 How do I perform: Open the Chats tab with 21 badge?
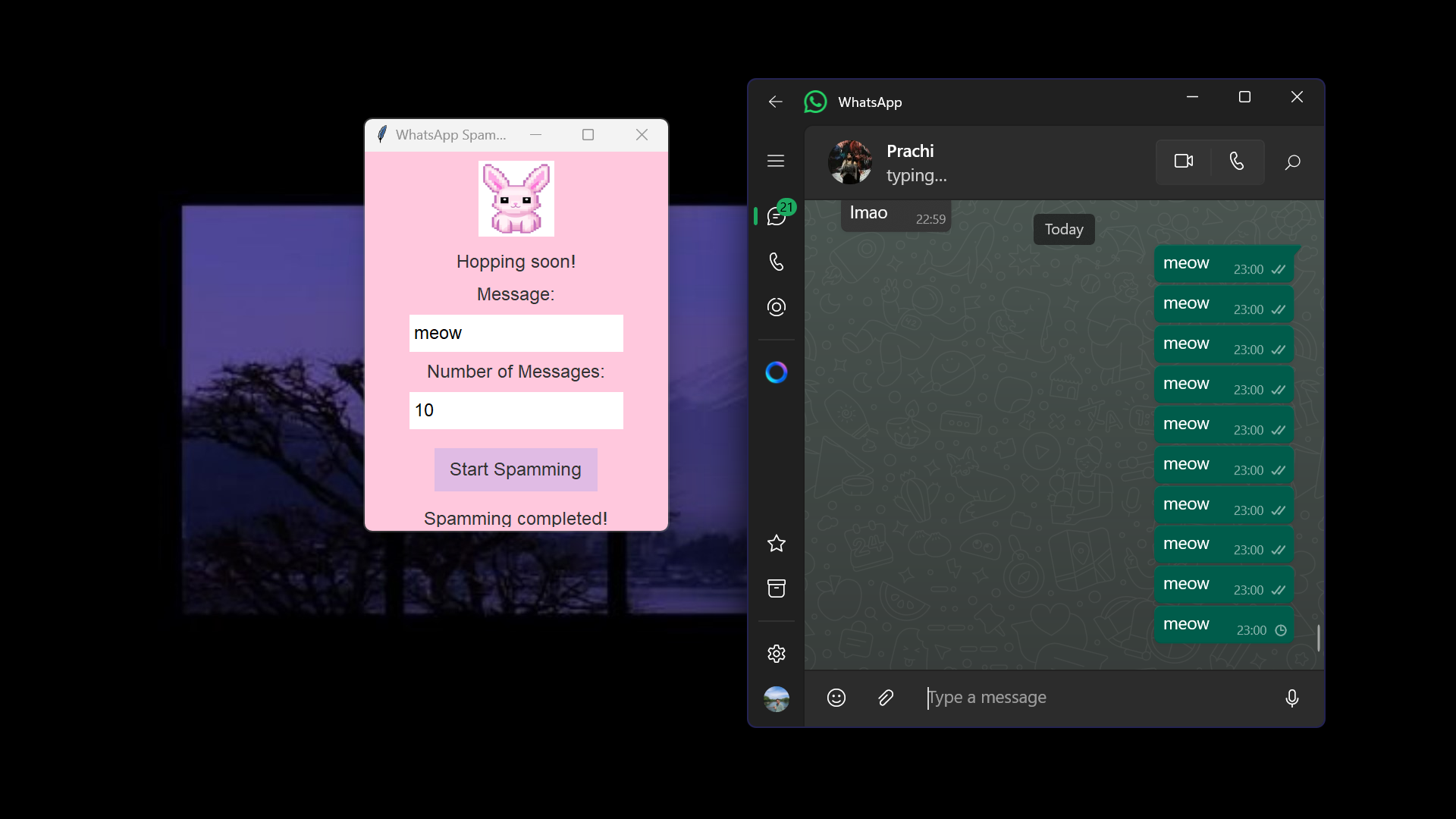(778, 215)
